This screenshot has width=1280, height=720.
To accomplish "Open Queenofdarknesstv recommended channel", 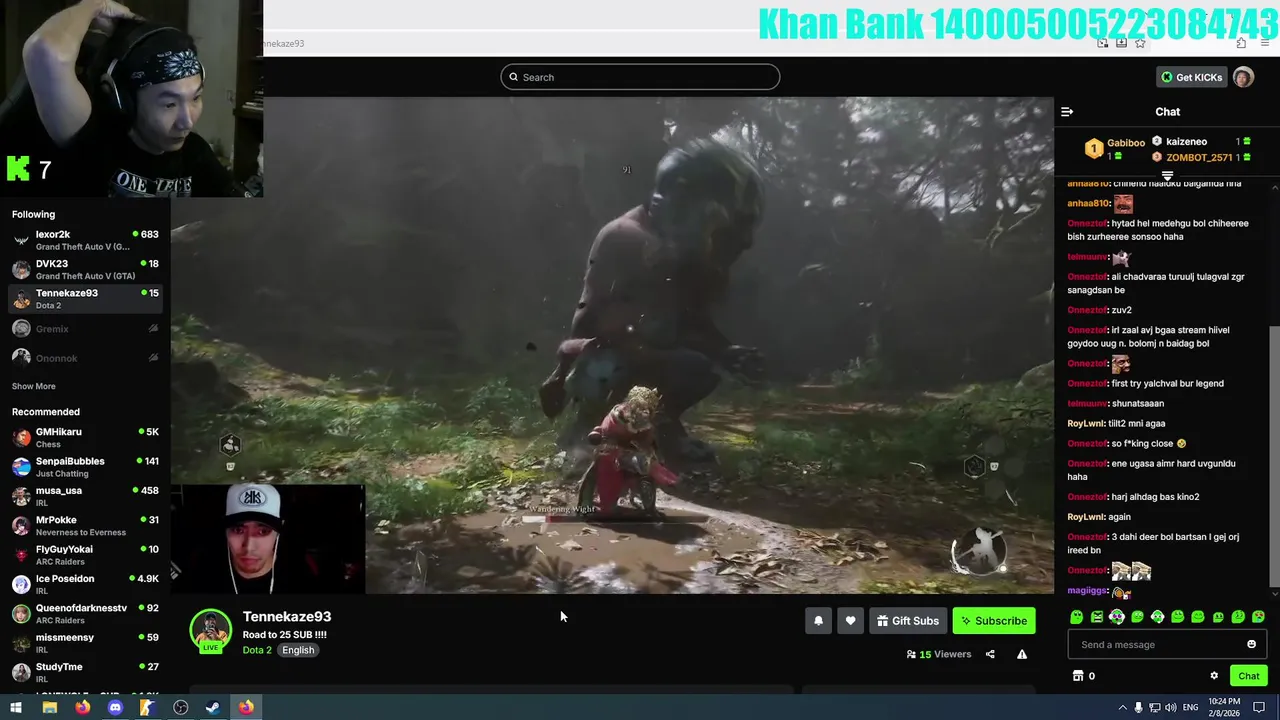I will 85,613.
